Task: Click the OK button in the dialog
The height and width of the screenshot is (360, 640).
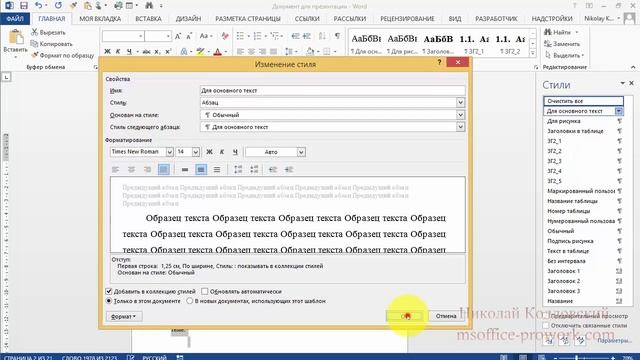Action: [x=405, y=316]
